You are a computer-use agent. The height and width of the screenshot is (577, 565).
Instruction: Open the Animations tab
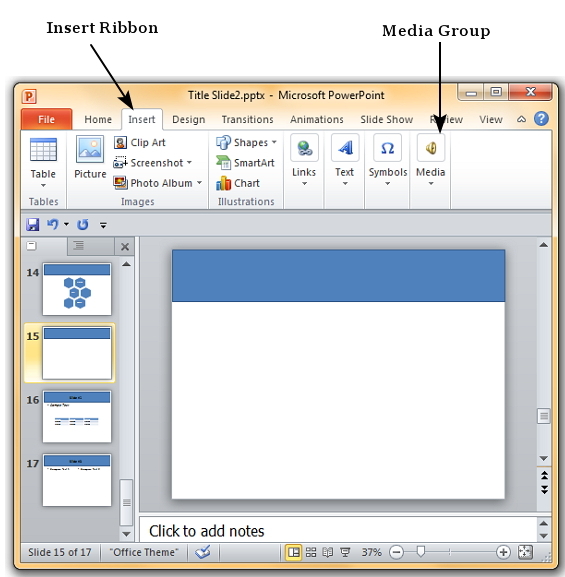click(x=317, y=119)
